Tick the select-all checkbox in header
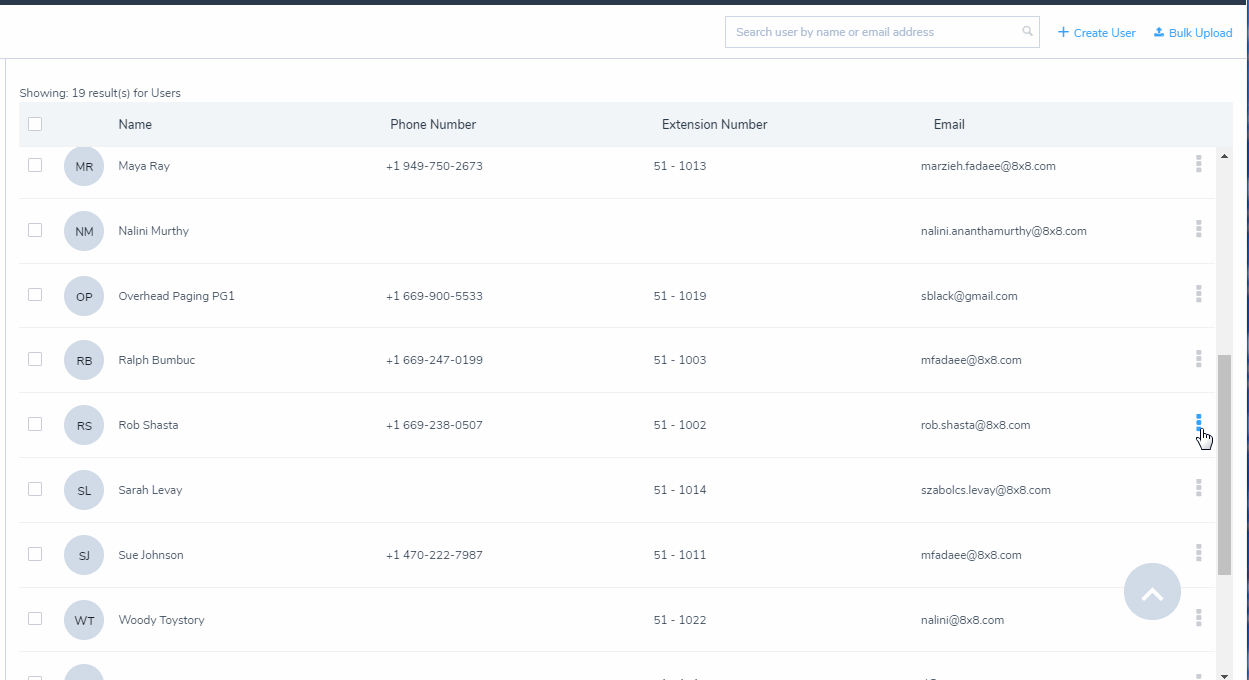Viewport: 1249px width, 680px height. [35, 124]
